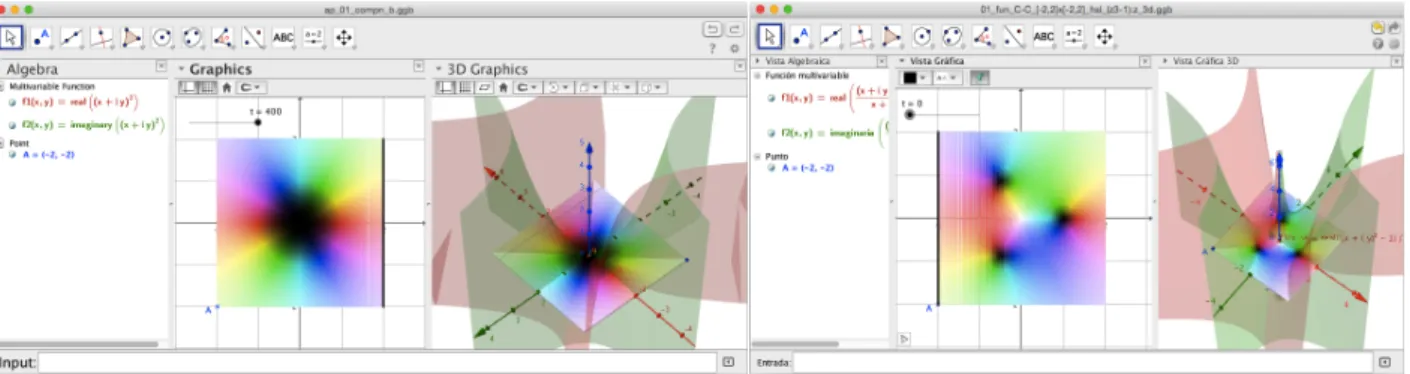Select the Circle tool in left window

[x=162, y=37]
